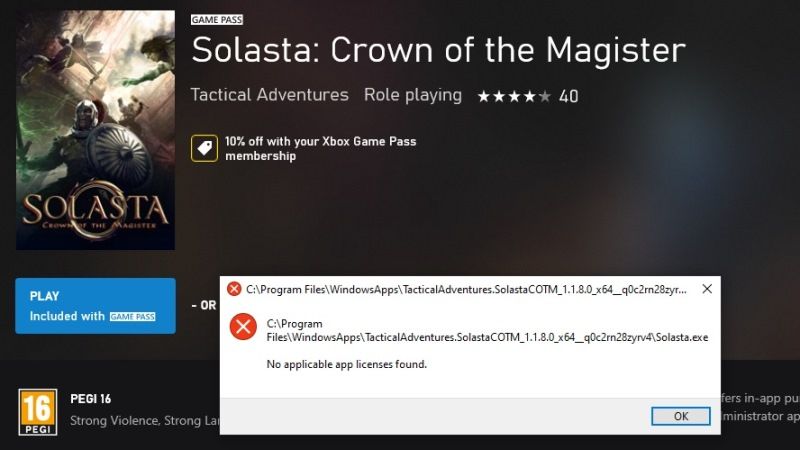Image resolution: width=800 pixels, height=450 pixels.
Task: Open the Role playing genre link
Action: 413,95
